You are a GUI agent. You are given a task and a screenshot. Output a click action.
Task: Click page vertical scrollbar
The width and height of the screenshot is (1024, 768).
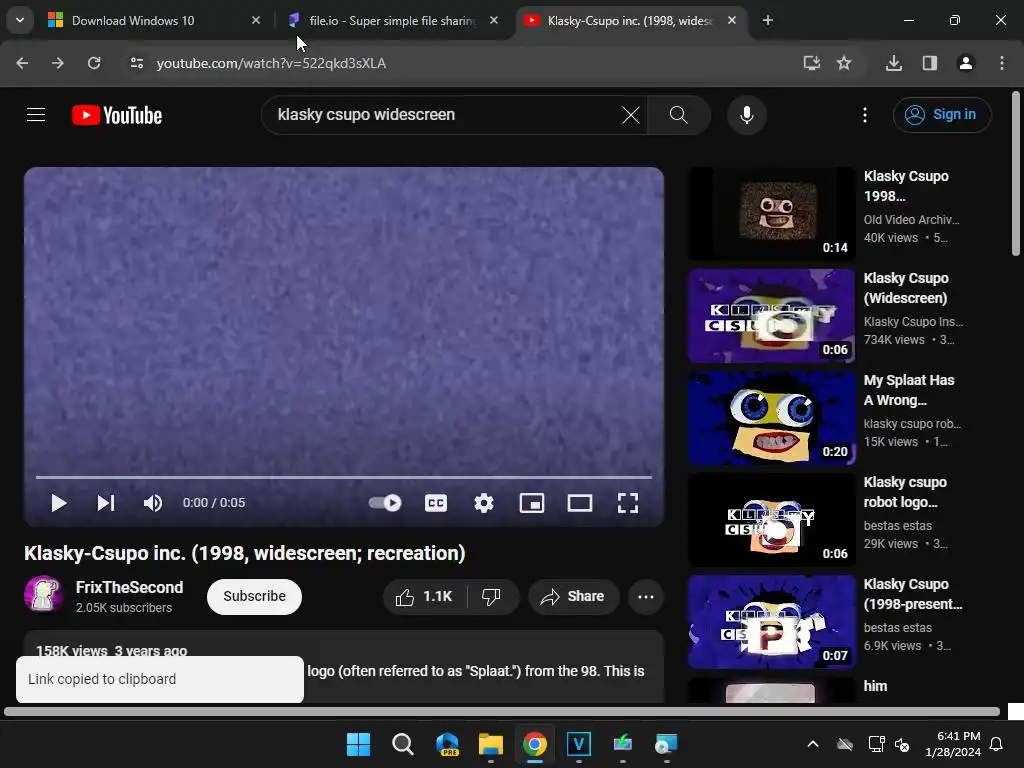click(x=1016, y=174)
